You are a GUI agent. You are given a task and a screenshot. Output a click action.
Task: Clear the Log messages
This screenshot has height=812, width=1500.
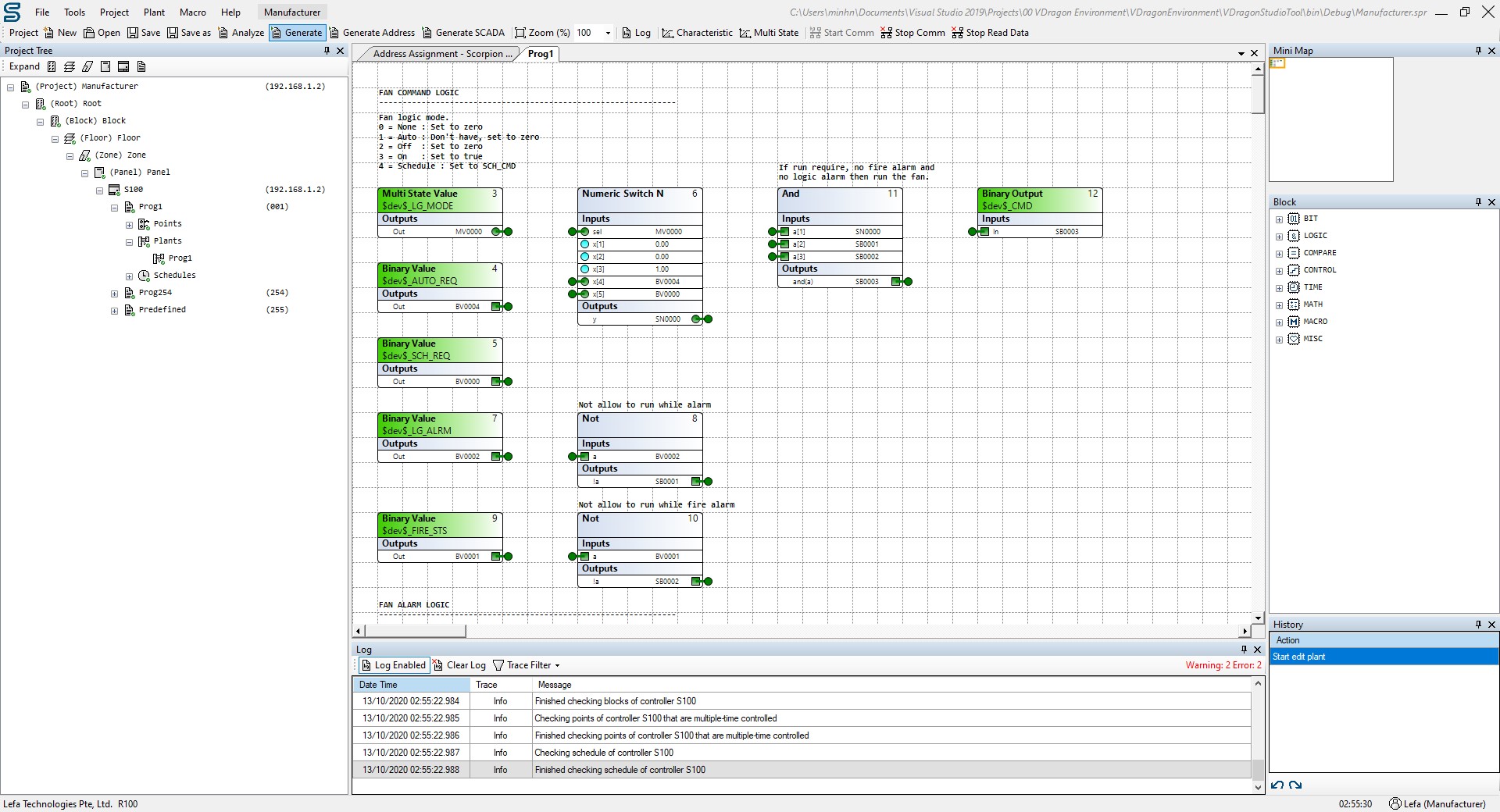point(459,665)
